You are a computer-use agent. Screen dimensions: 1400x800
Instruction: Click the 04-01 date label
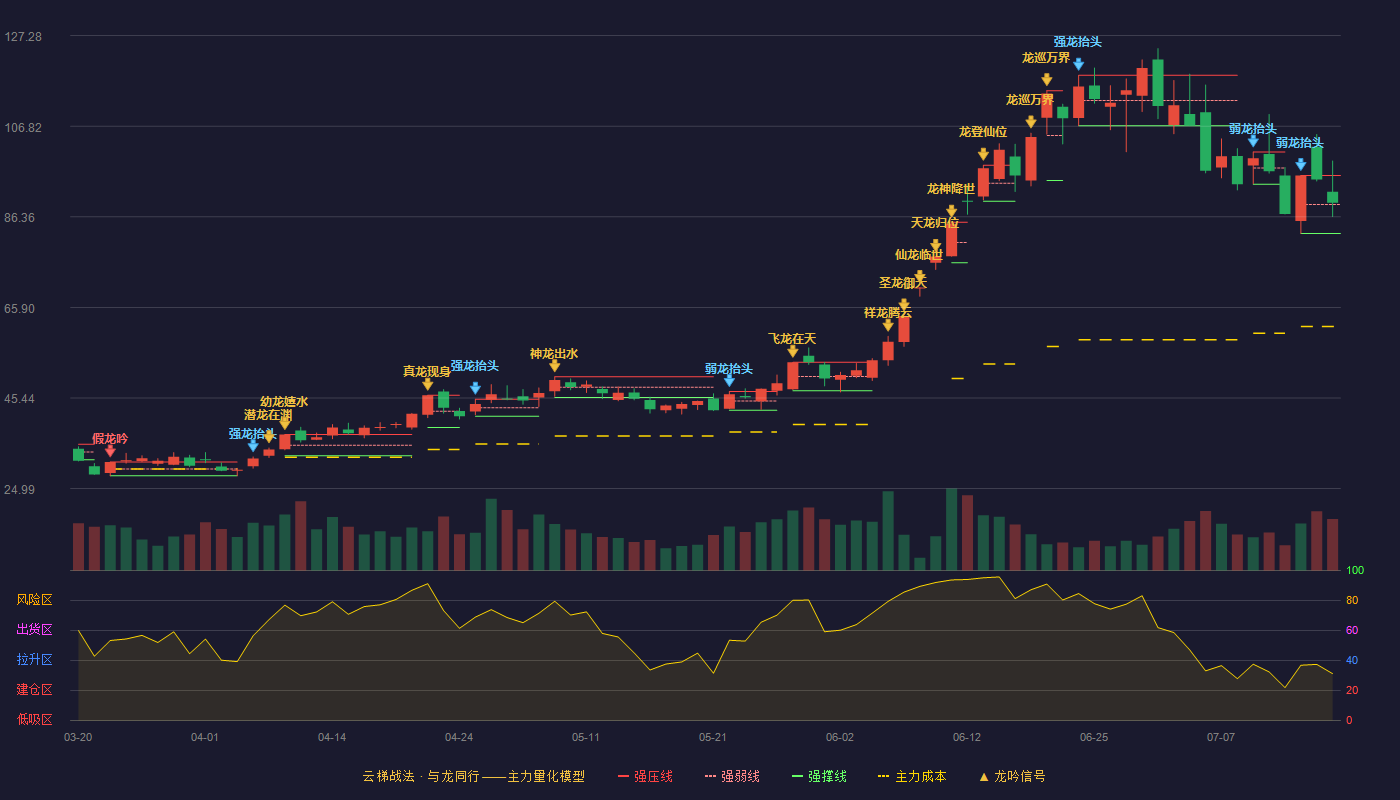[x=205, y=737]
